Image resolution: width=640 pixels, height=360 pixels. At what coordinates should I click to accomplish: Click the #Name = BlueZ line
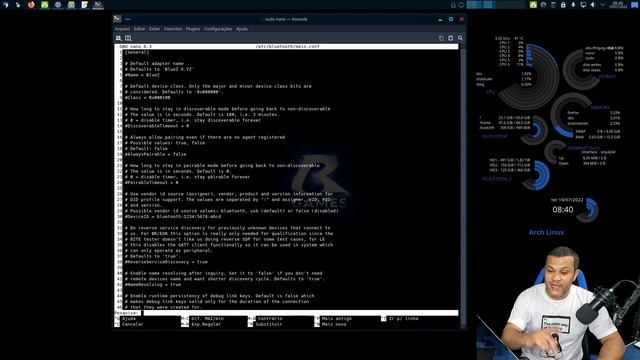point(142,75)
